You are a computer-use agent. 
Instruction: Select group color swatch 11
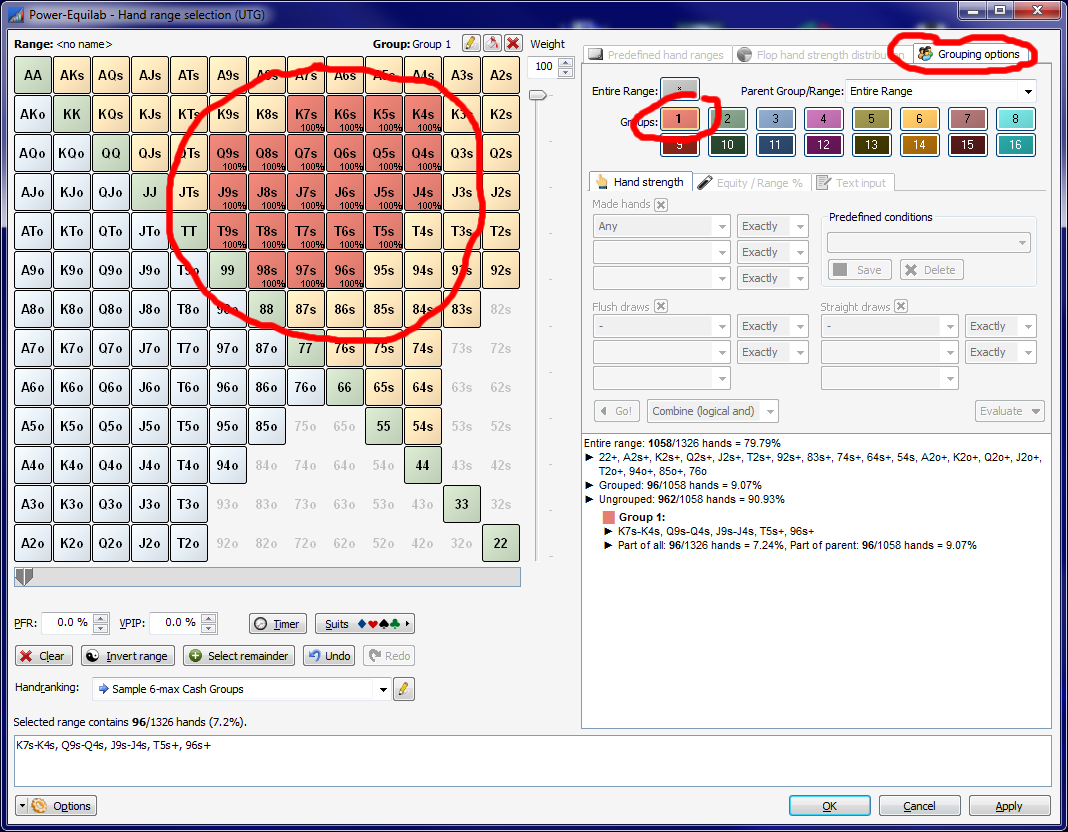[x=775, y=145]
